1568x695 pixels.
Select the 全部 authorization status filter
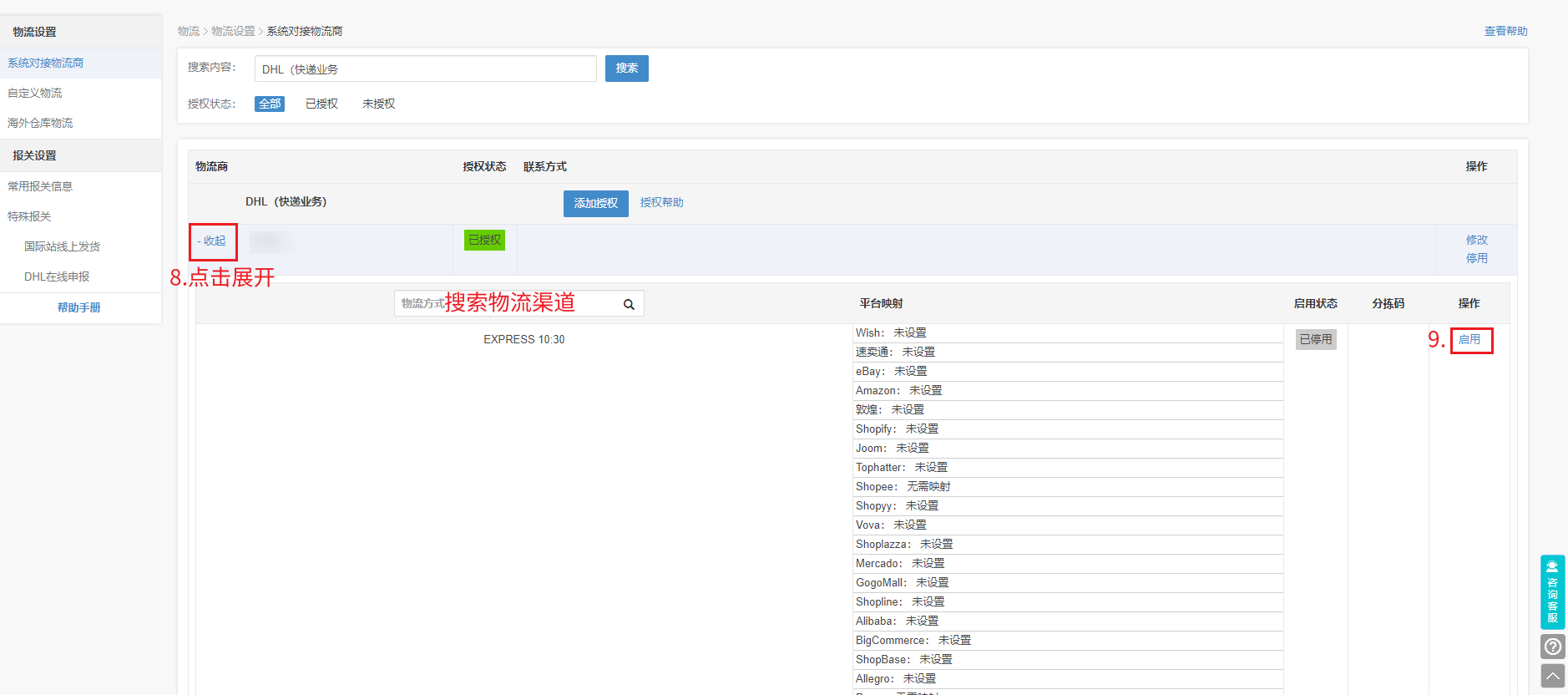click(270, 104)
